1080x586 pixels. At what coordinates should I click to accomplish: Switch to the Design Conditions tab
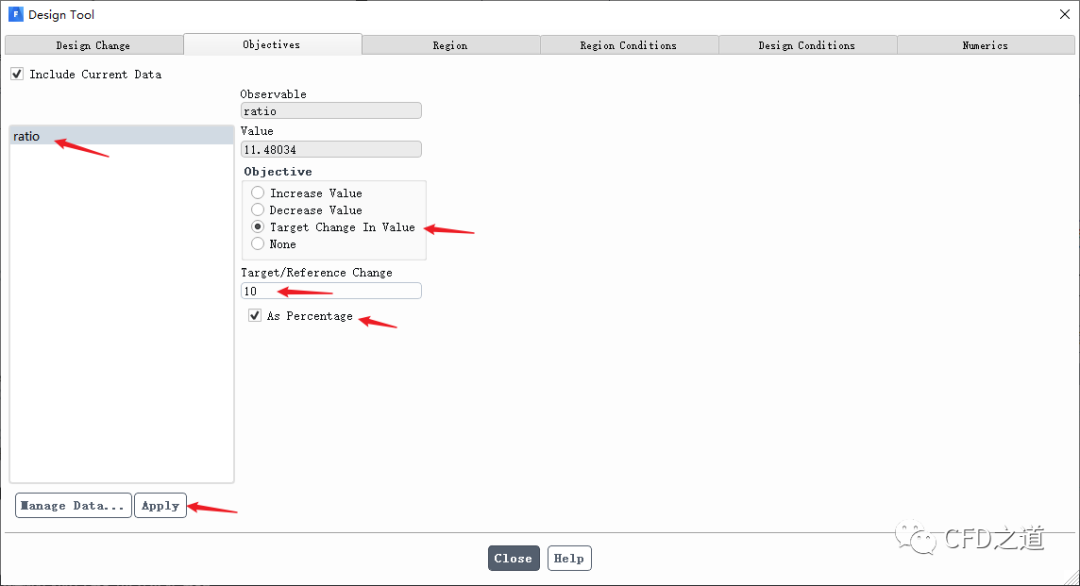coord(807,45)
